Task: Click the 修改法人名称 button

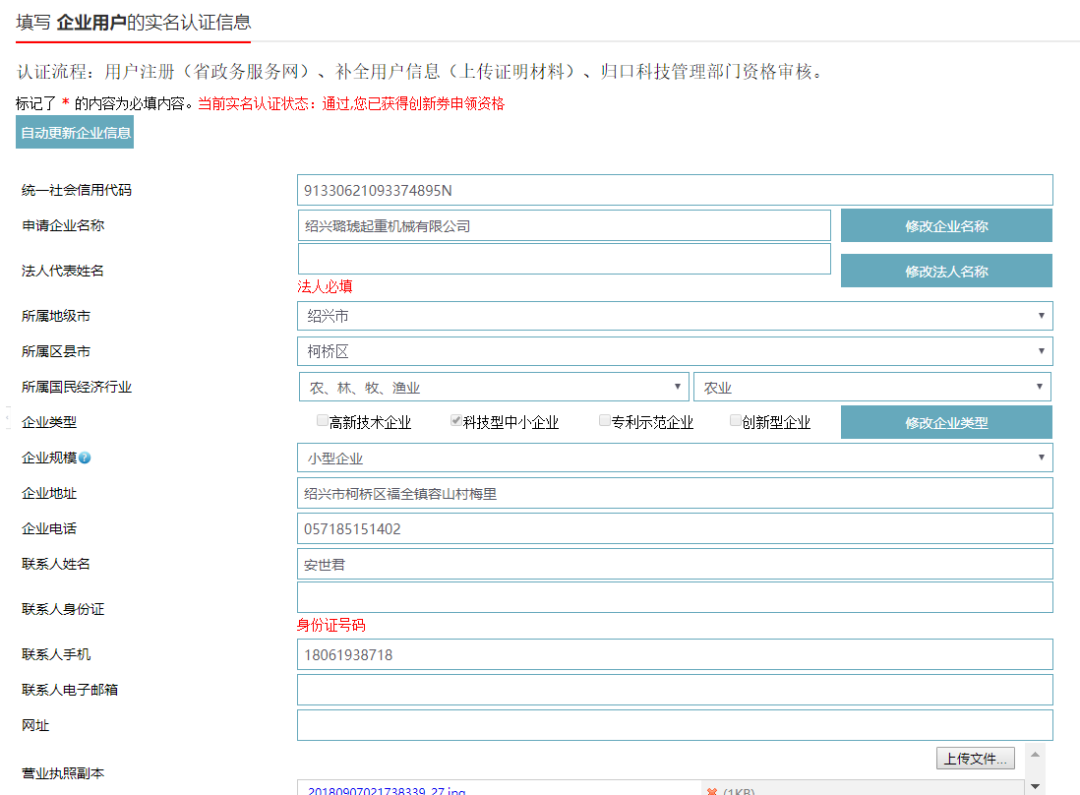Action: [946, 271]
